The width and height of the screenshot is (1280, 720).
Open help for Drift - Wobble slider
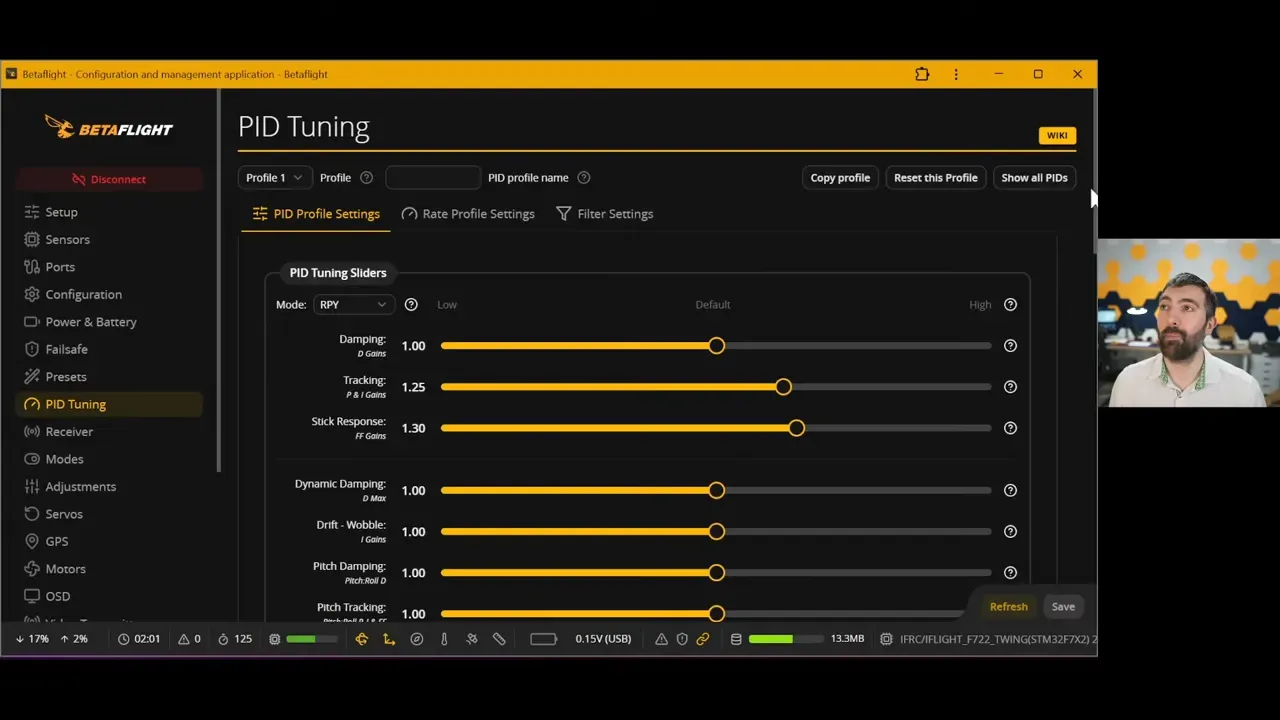pyautogui.click(x=1010, y=532)
